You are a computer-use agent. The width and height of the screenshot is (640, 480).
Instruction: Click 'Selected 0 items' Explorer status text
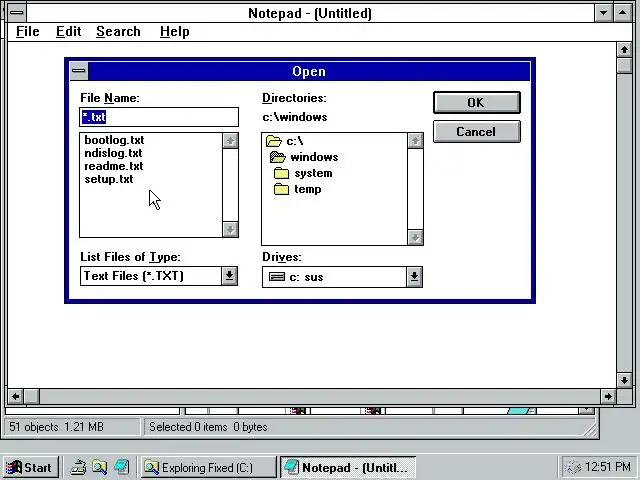[x=188, y=427]
